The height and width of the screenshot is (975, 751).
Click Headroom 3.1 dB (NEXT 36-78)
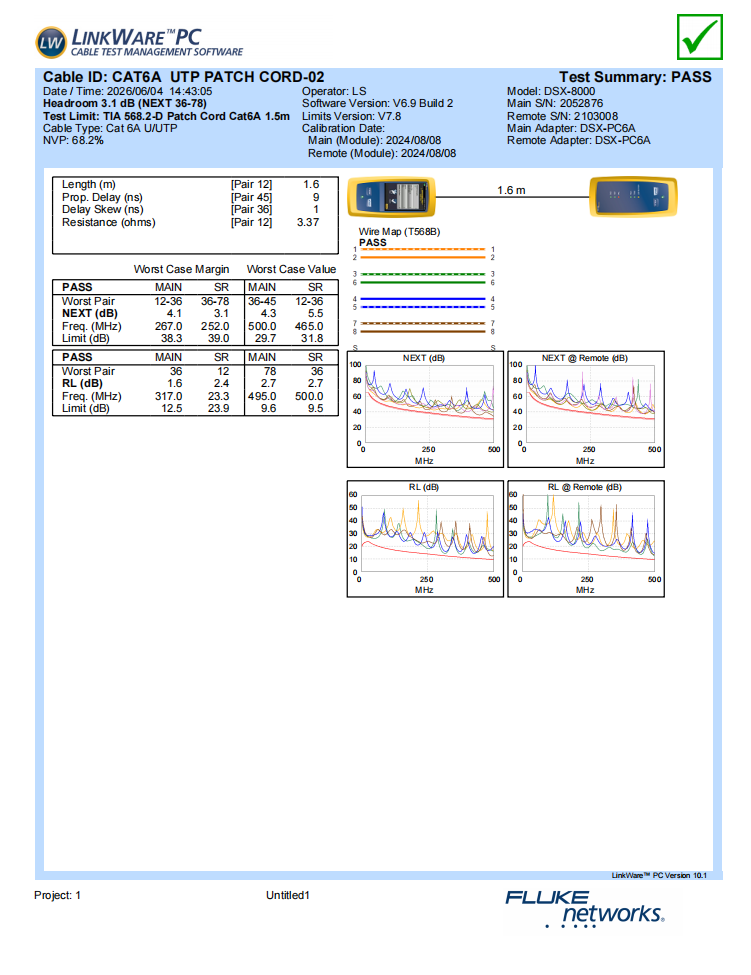coord(124,104)
